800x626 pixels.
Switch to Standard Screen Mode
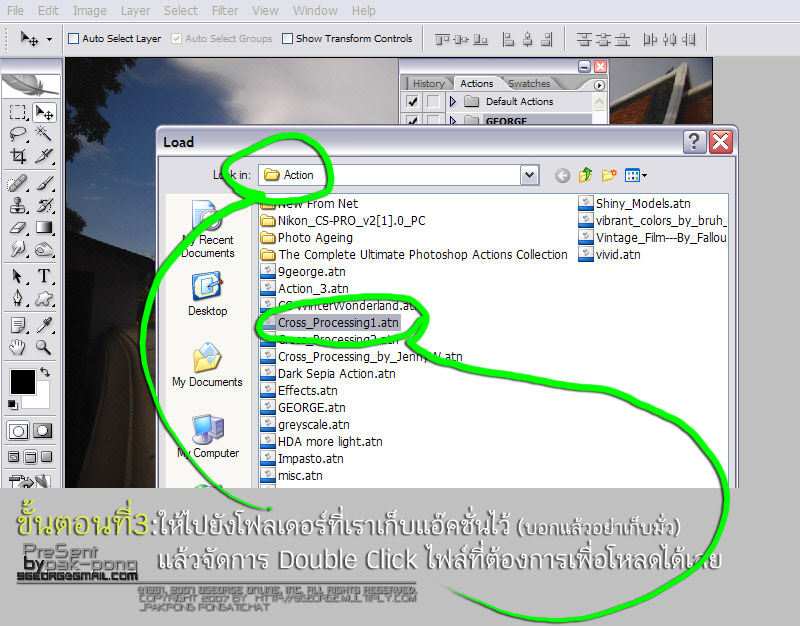14,457
